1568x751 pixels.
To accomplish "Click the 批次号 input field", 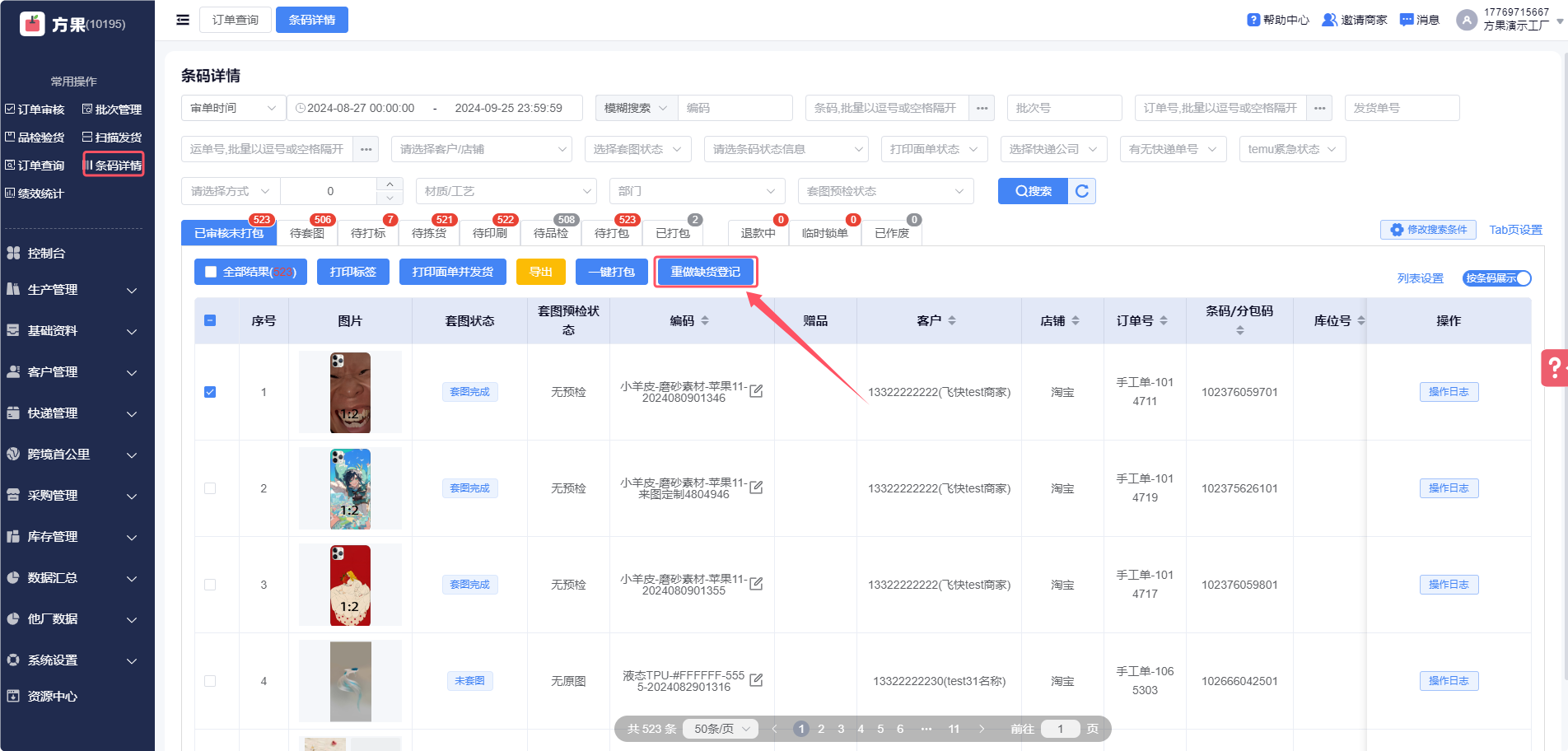I will click(1064, 108).
